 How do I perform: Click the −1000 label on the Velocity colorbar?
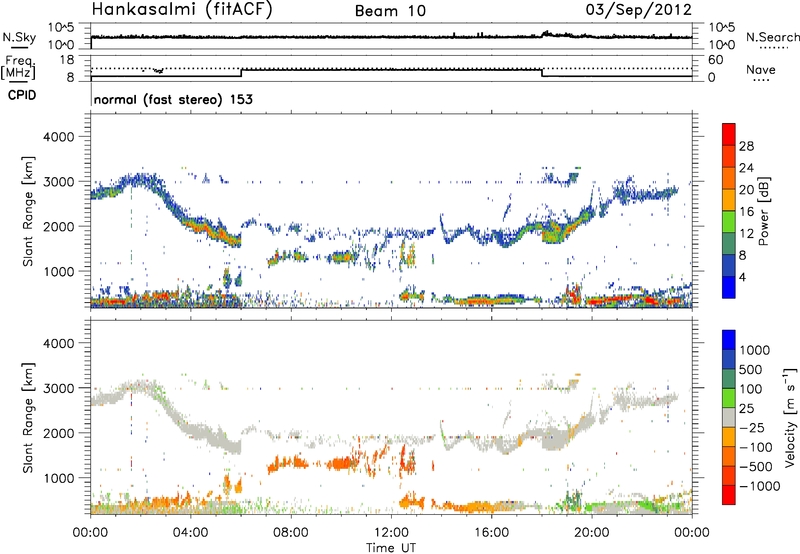pos(759,486)
